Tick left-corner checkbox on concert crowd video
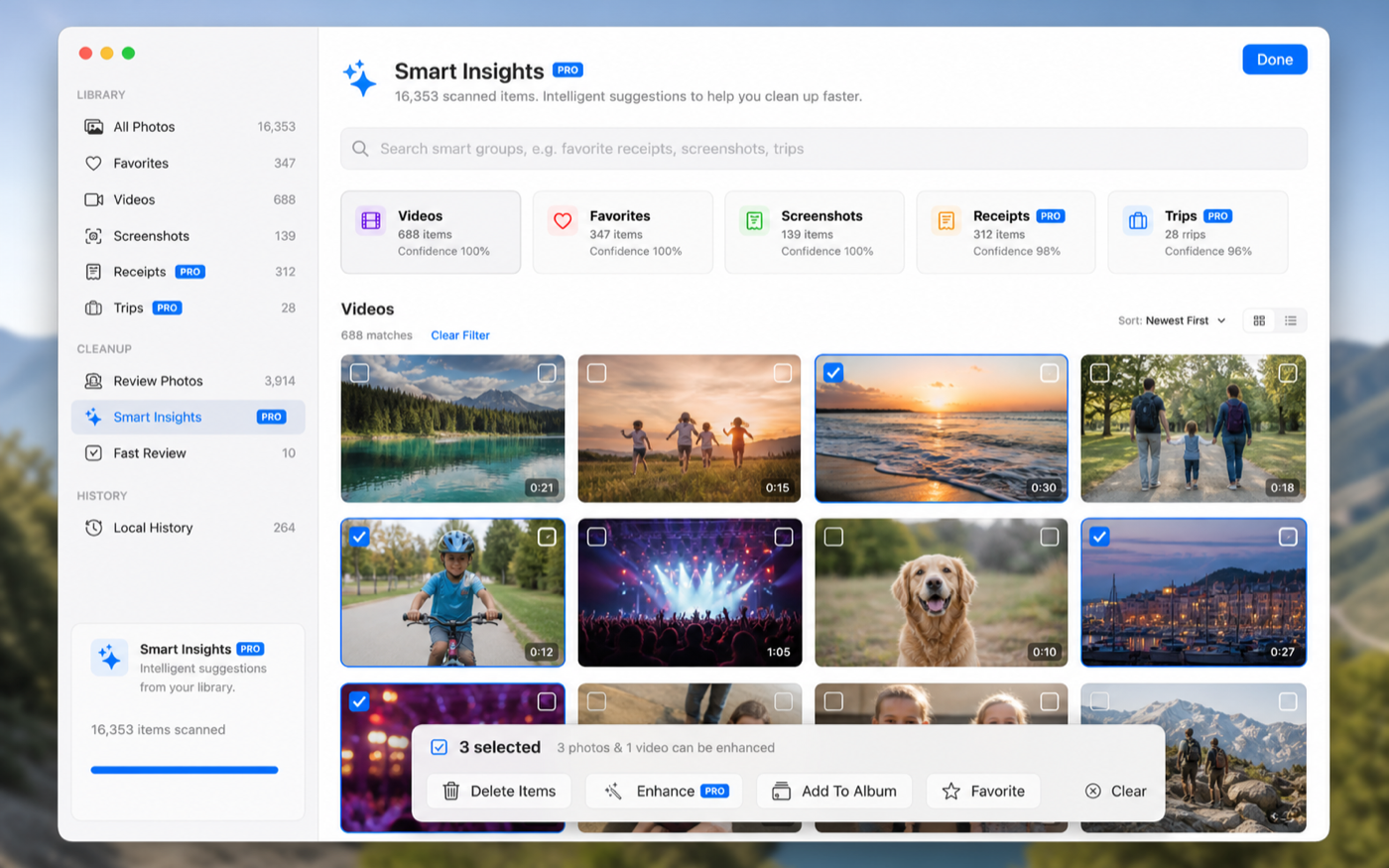 596,537
